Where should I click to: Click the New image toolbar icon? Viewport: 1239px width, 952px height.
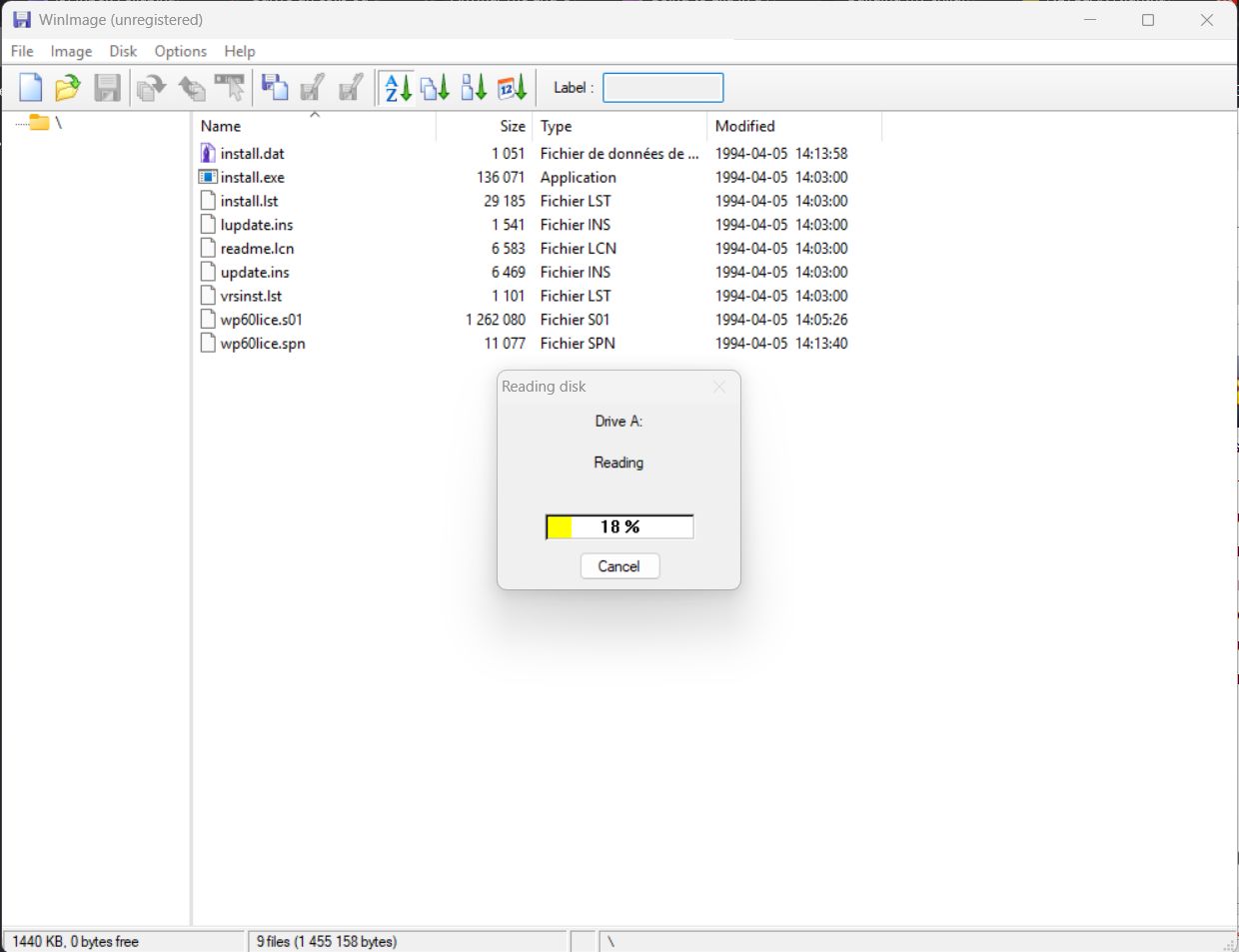tap(31, 88)
